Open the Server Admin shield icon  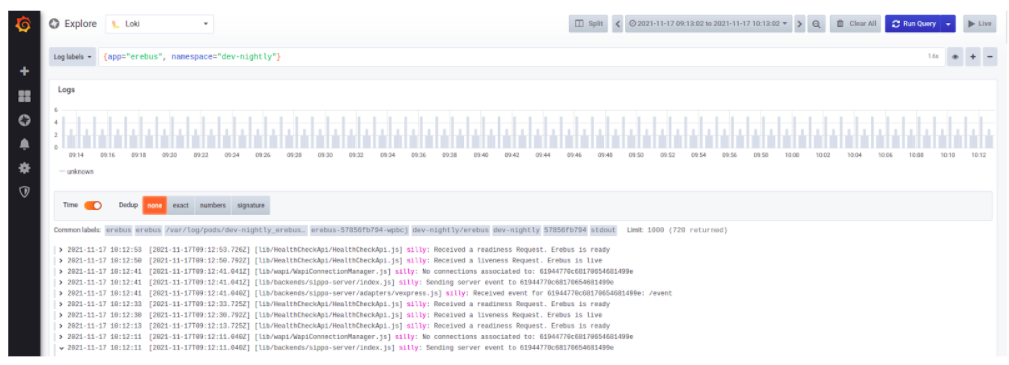[24, 192]
